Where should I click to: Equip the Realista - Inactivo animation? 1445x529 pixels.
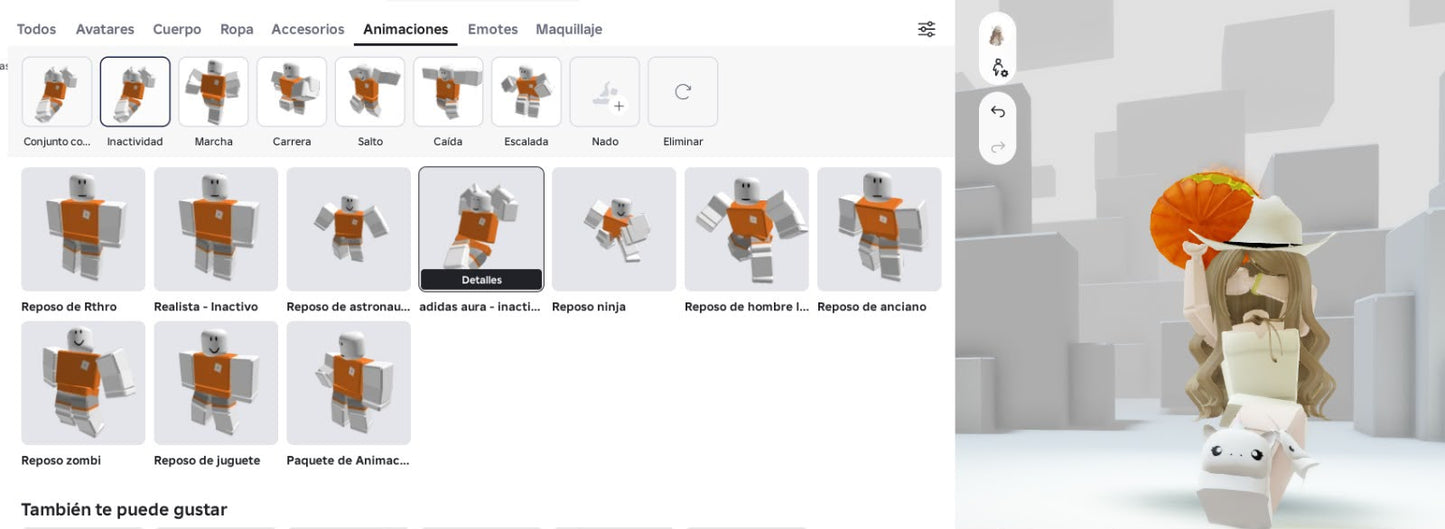[x=216, y=229]
